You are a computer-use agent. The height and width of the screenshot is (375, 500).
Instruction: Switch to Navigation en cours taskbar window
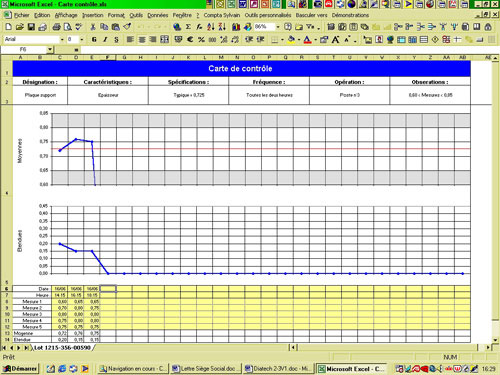click(x=133, y=369)
